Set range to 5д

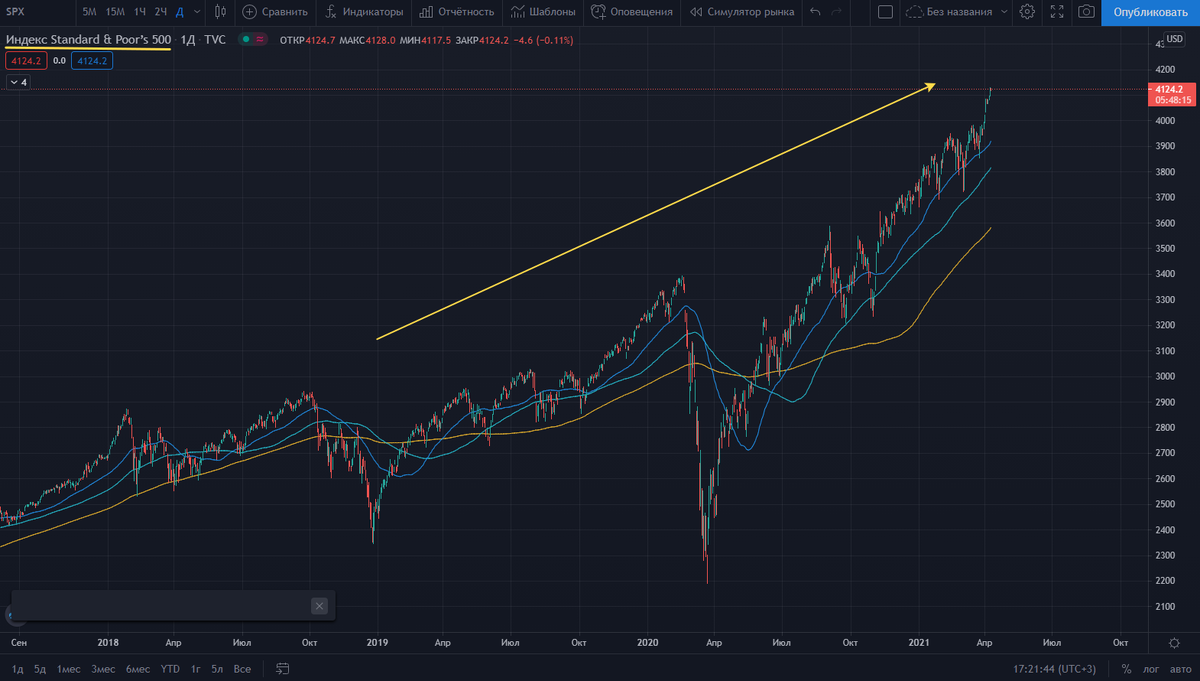[x=40, y=668]
